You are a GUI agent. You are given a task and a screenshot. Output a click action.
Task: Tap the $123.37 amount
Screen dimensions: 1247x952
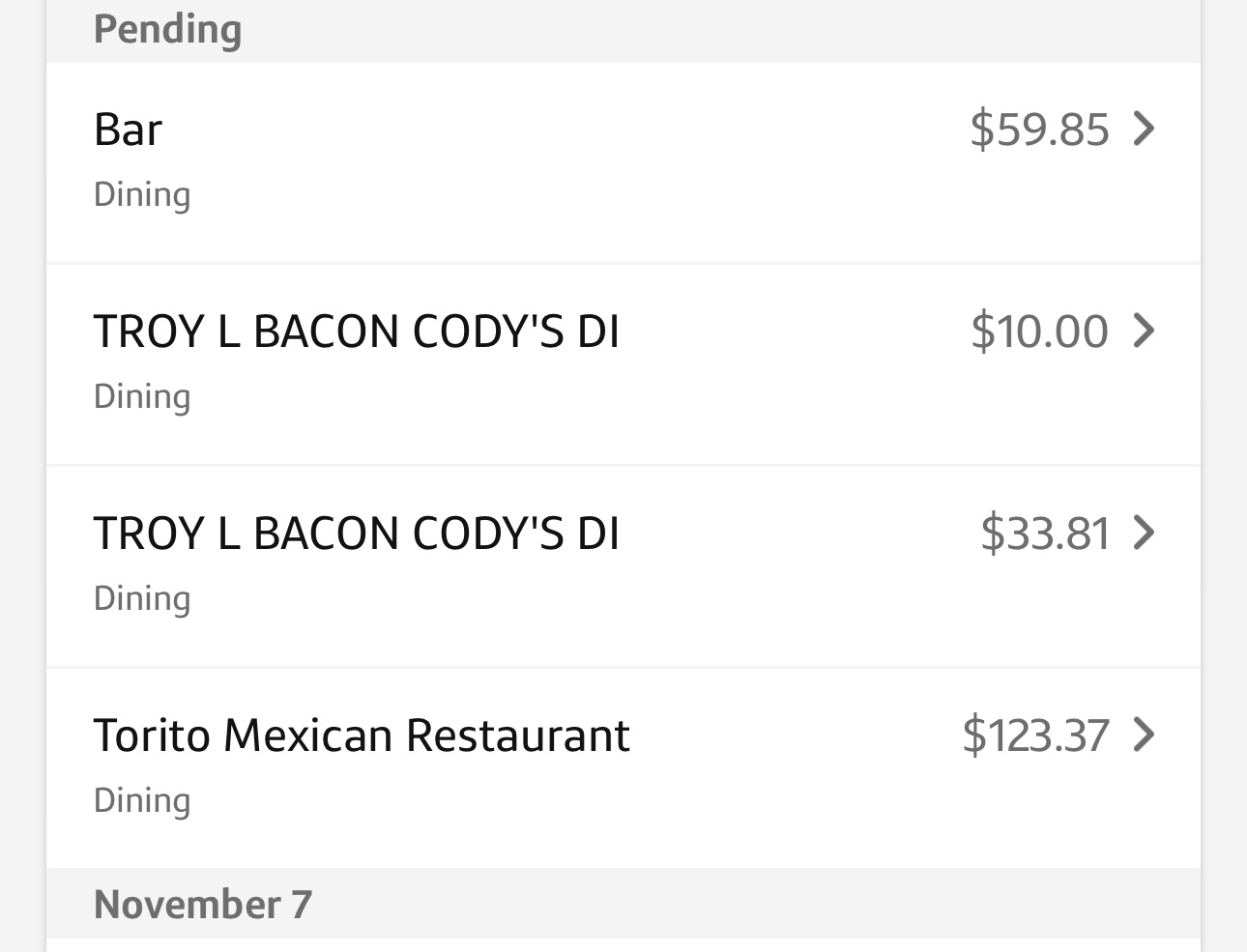tap(1035, 736)
